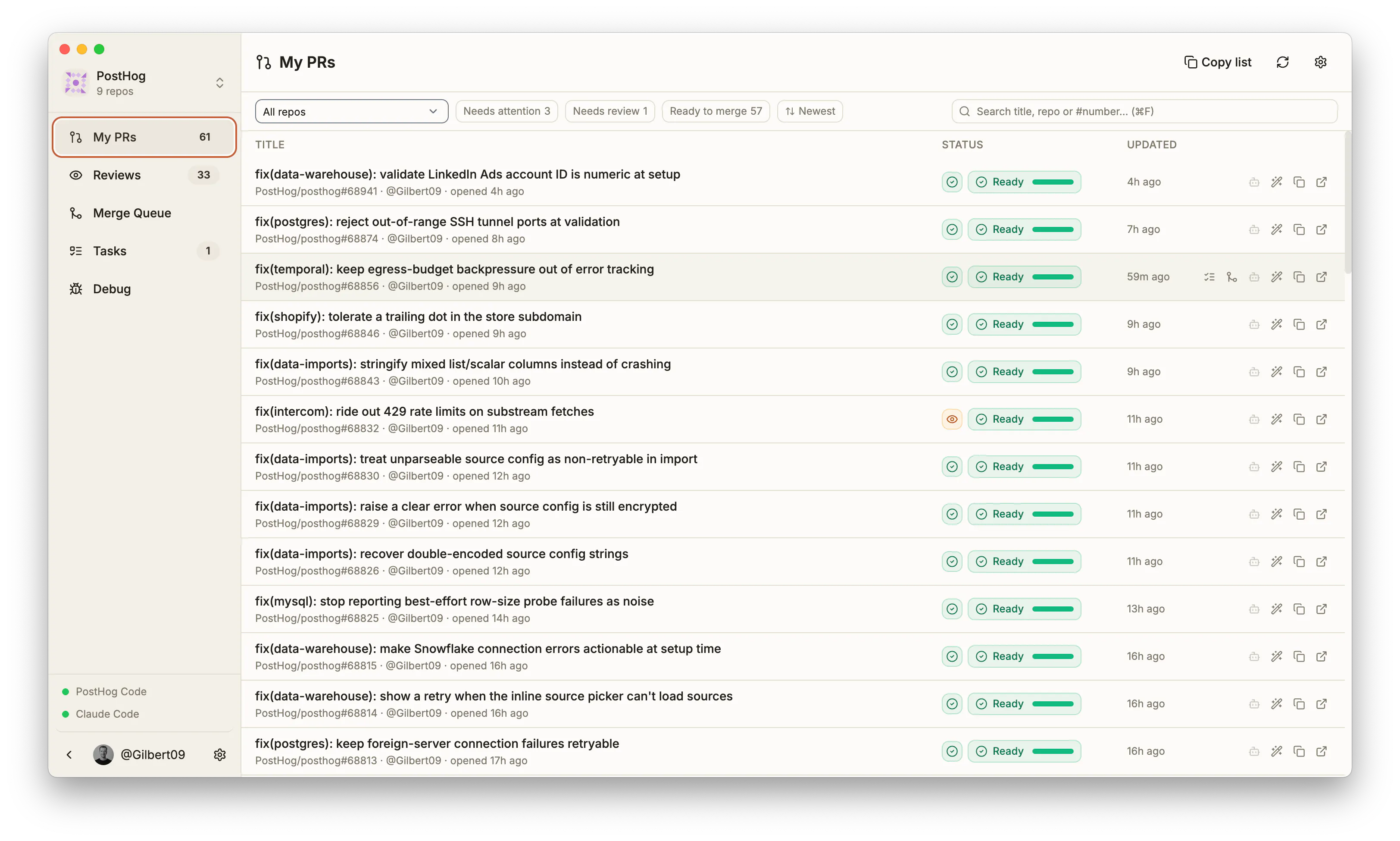
Task: Click the robot icon for PR #68826
Action: coord(1254,562)
